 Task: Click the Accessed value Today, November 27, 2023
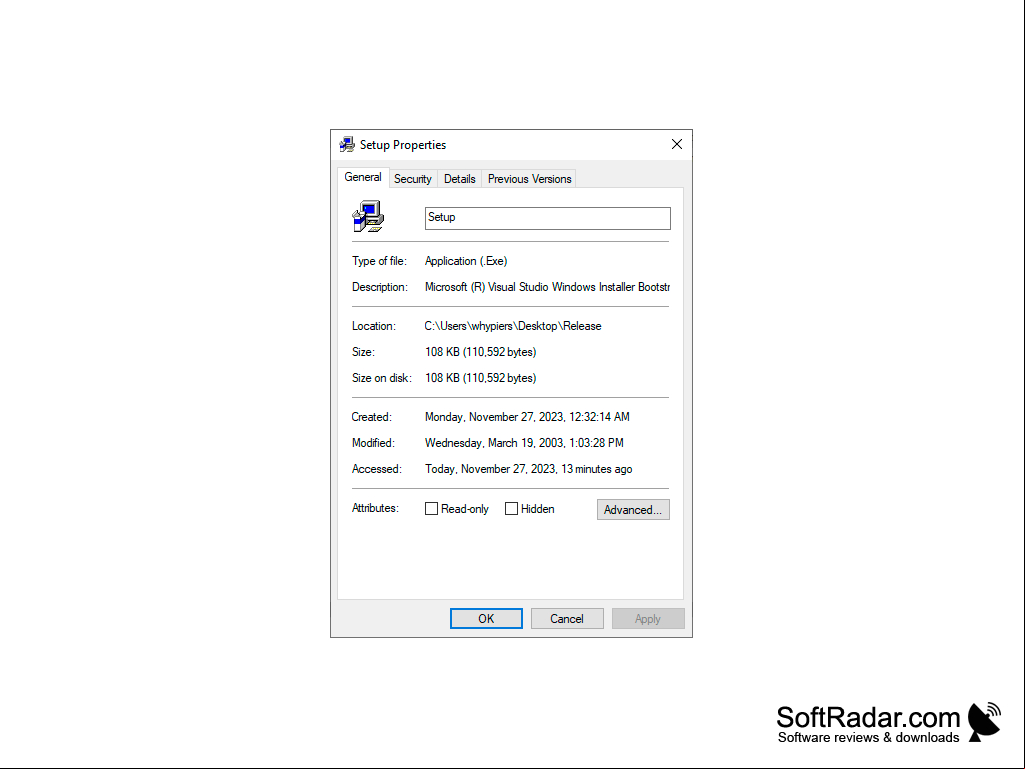[529, 469]
